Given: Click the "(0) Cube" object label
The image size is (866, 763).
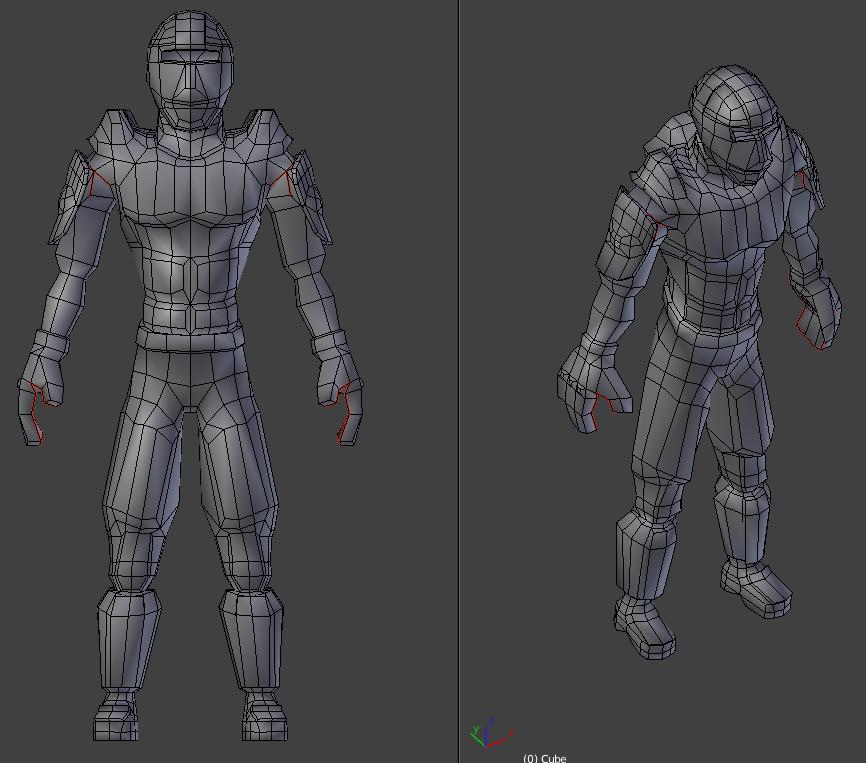Looking at the screenshot, I should pos(545,758).
